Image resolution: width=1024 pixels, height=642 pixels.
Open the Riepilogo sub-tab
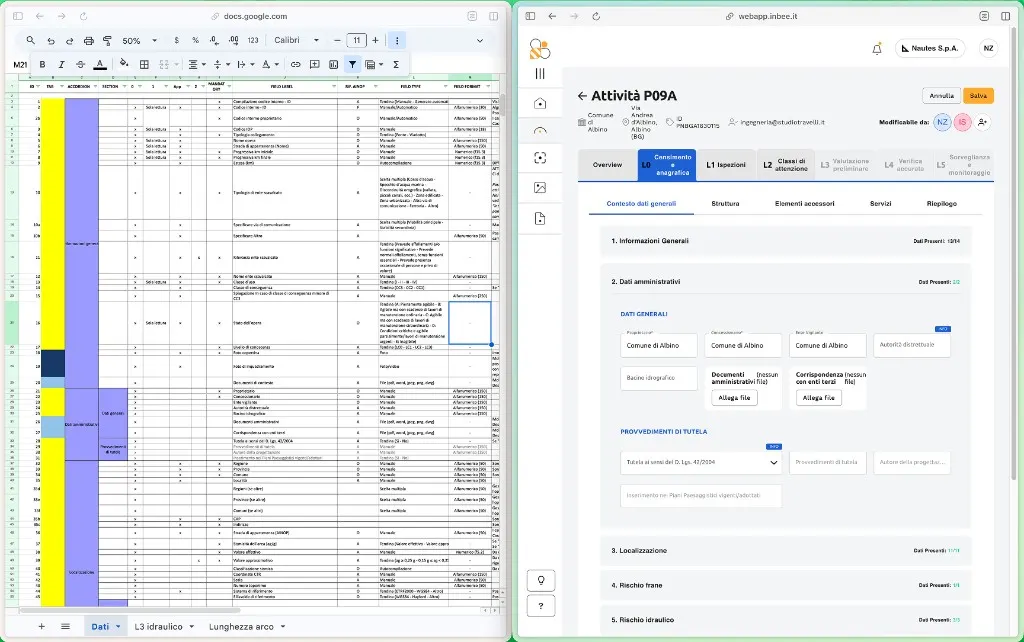(941, 204)
